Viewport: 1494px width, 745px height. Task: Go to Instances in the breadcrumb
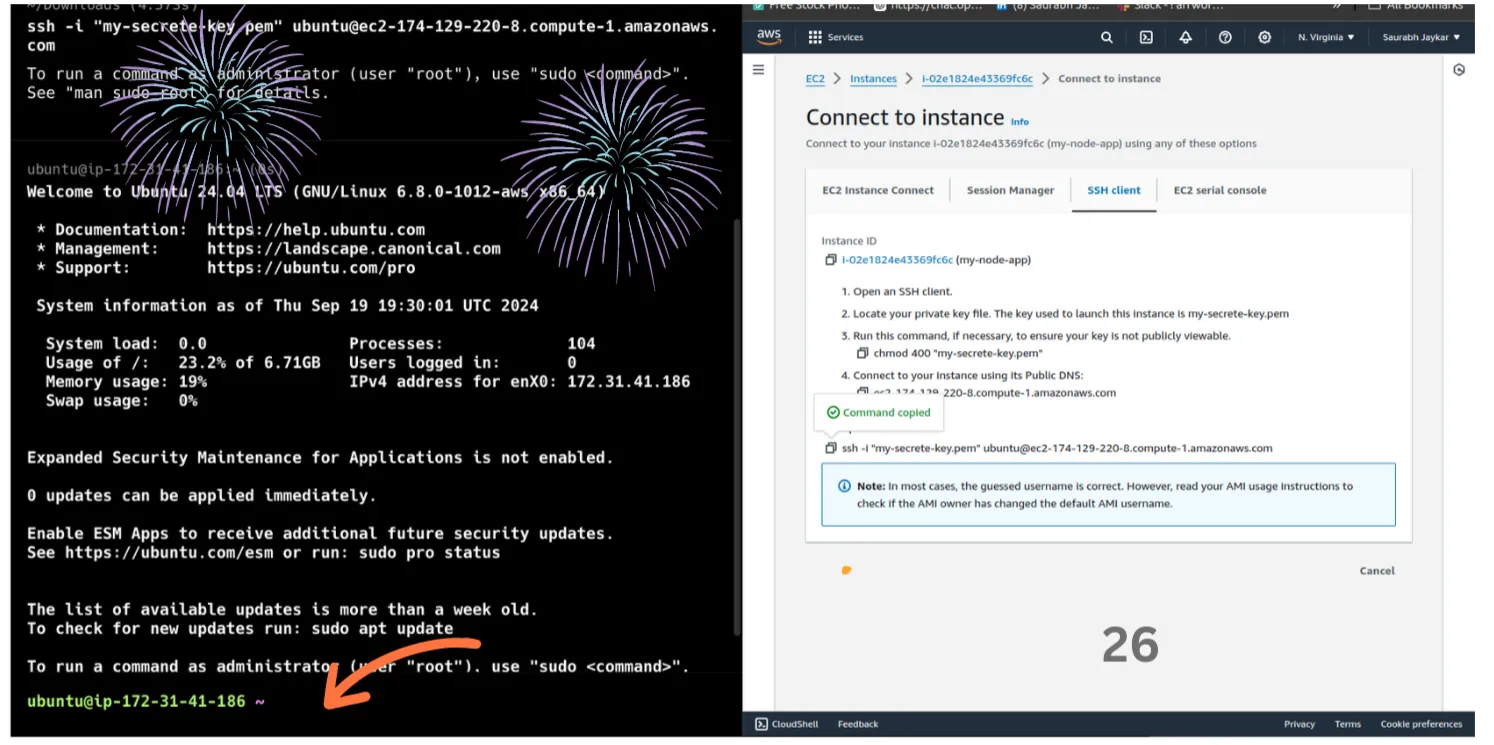(873, 78)
